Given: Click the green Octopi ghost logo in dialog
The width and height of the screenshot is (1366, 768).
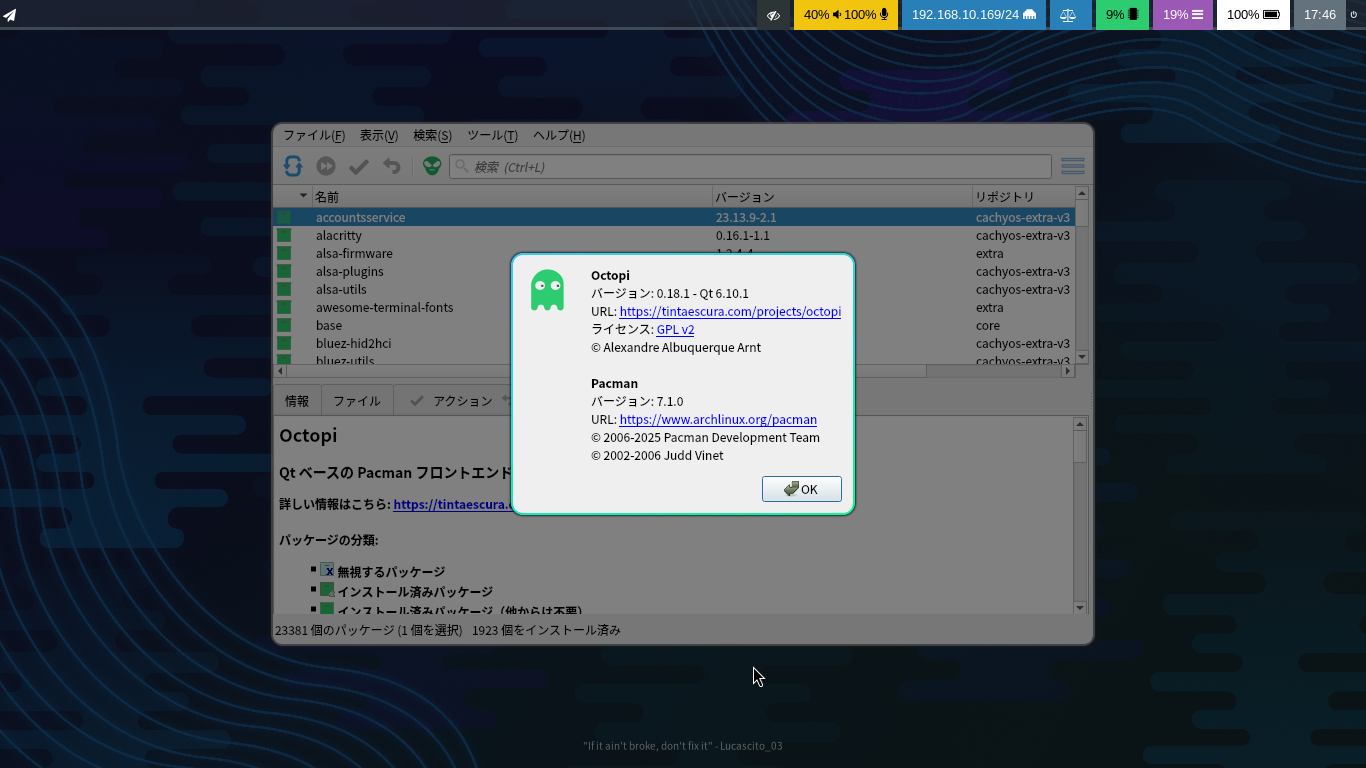Looking at the screenshot, I should pyautogui.click(x=547, y=290).
